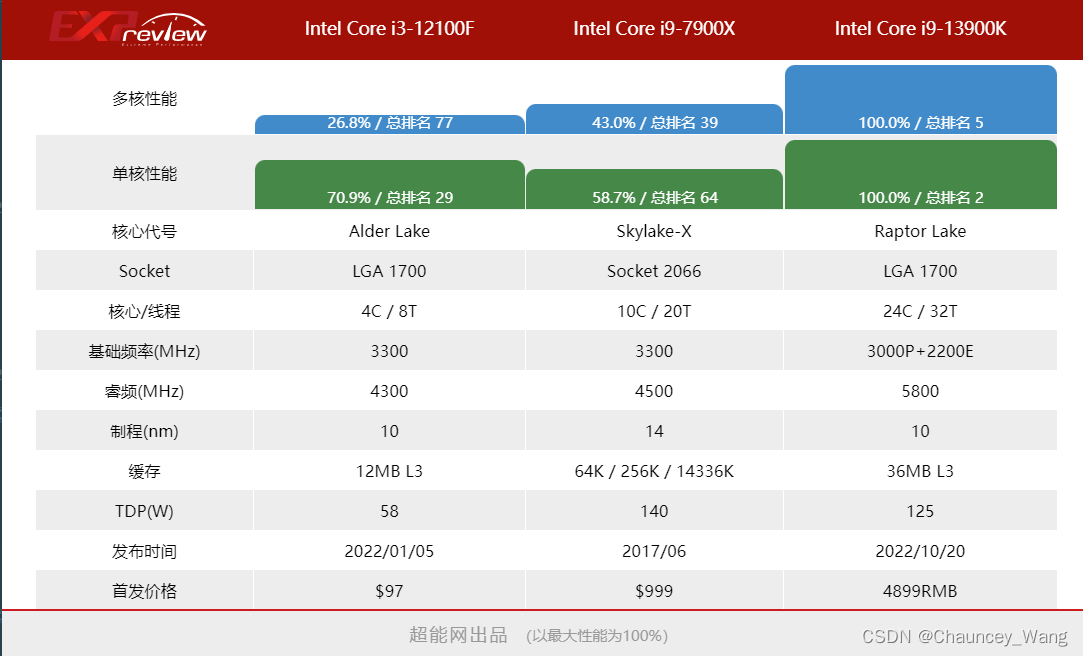Select the Raptor Lake codename cell
The width and height of the screenshot is (1083, 656).
(x=920, y=231)
